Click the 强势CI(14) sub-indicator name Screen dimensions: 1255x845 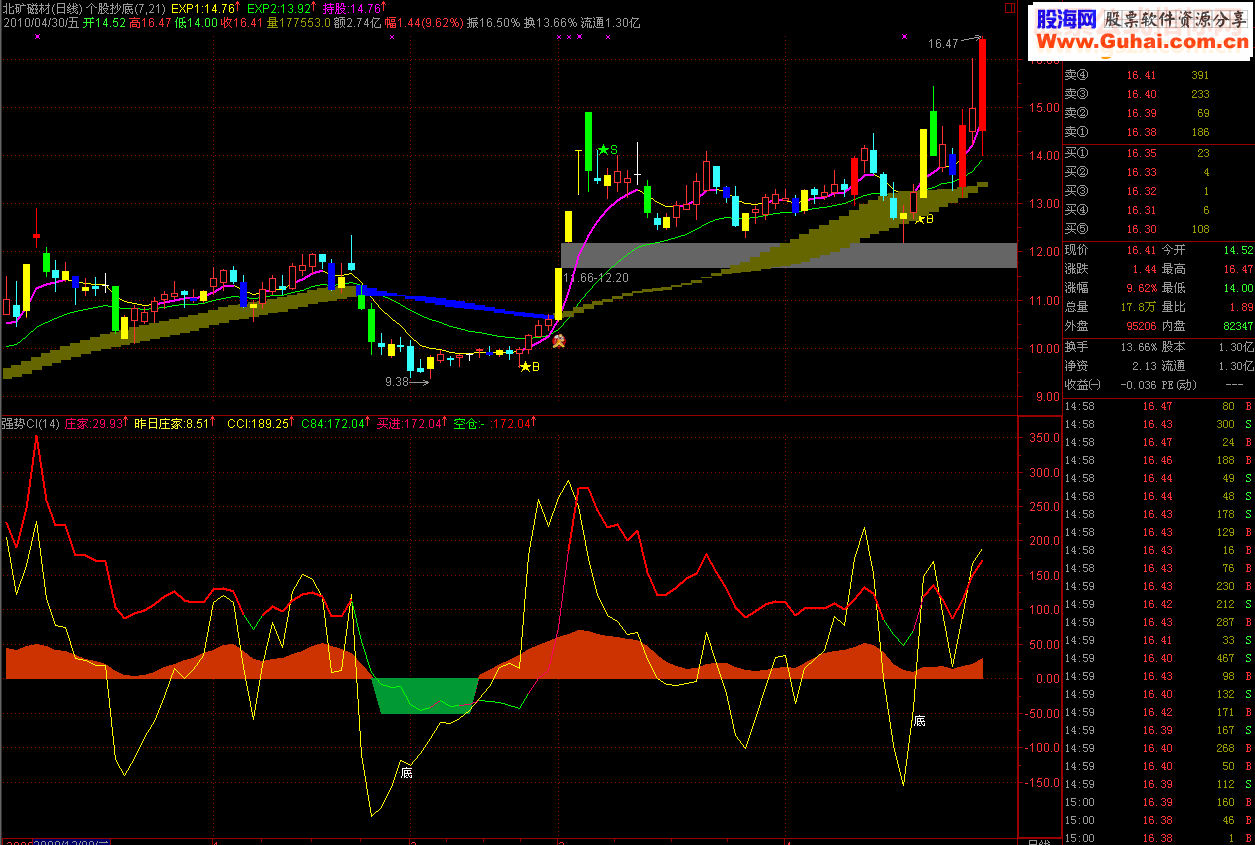click(31, 423)
